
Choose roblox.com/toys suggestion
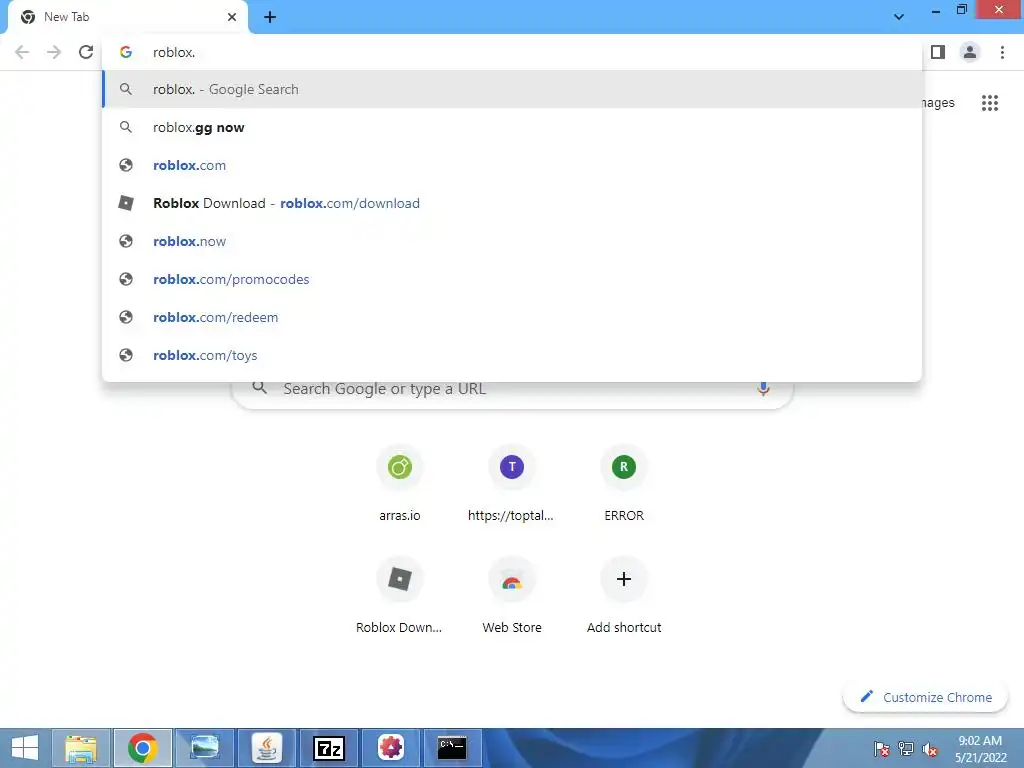[x=512, y=355]
